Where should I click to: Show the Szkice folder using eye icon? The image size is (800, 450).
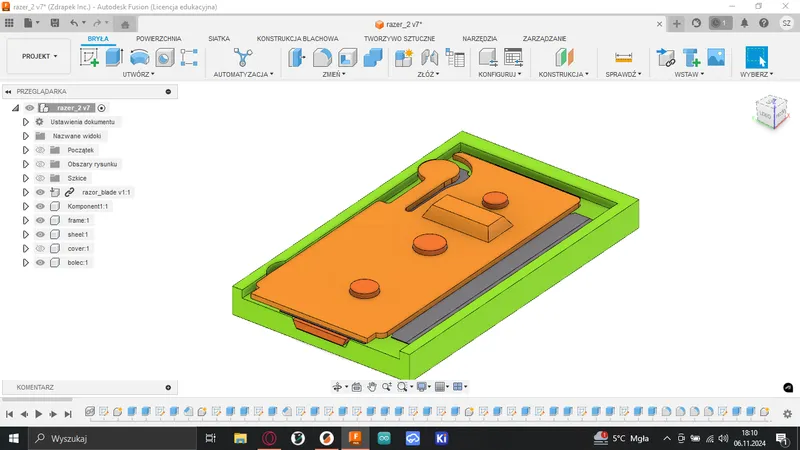point(41,178)
